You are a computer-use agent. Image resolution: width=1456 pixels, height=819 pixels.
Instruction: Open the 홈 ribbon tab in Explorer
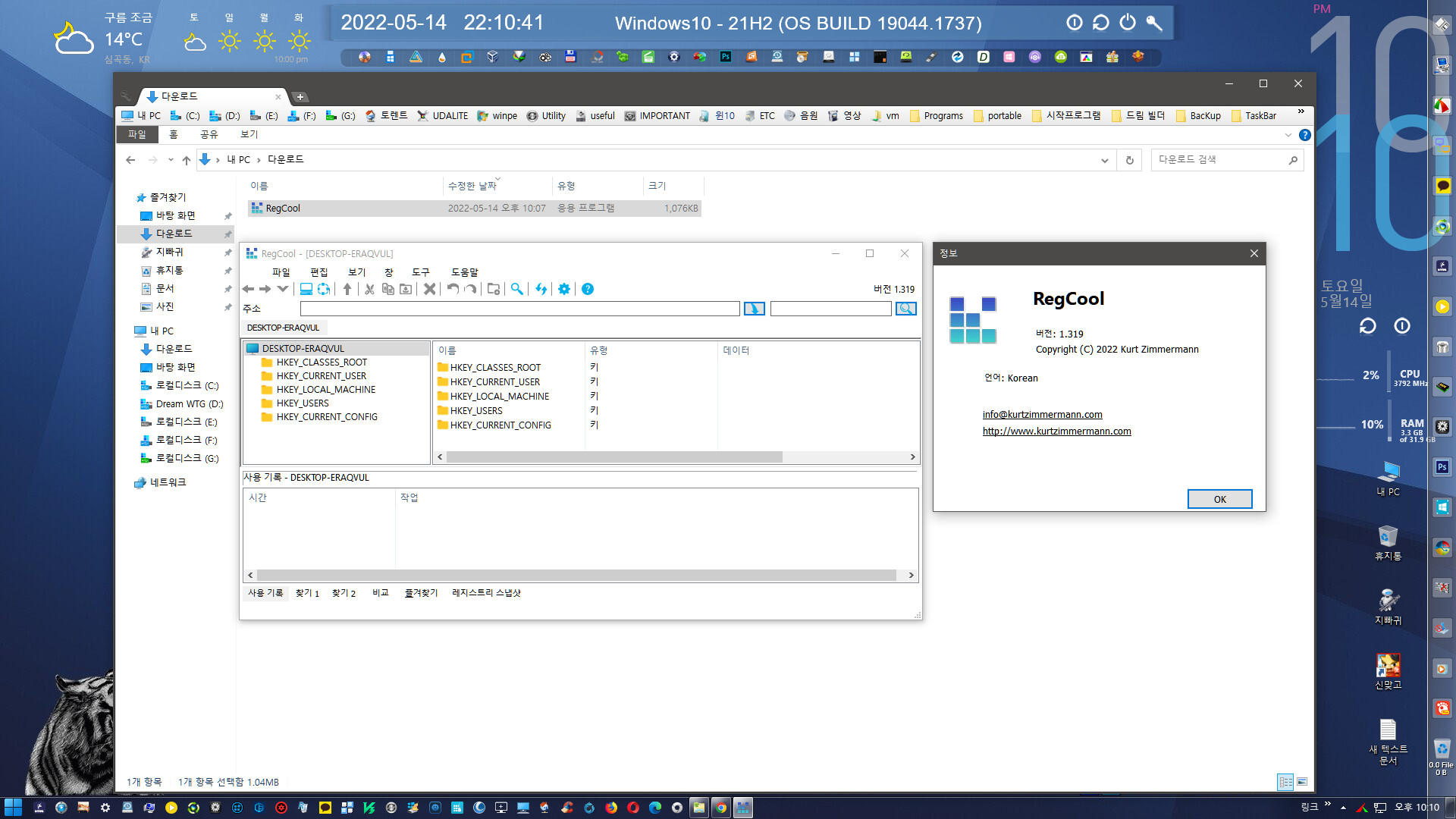coord(173,134)
